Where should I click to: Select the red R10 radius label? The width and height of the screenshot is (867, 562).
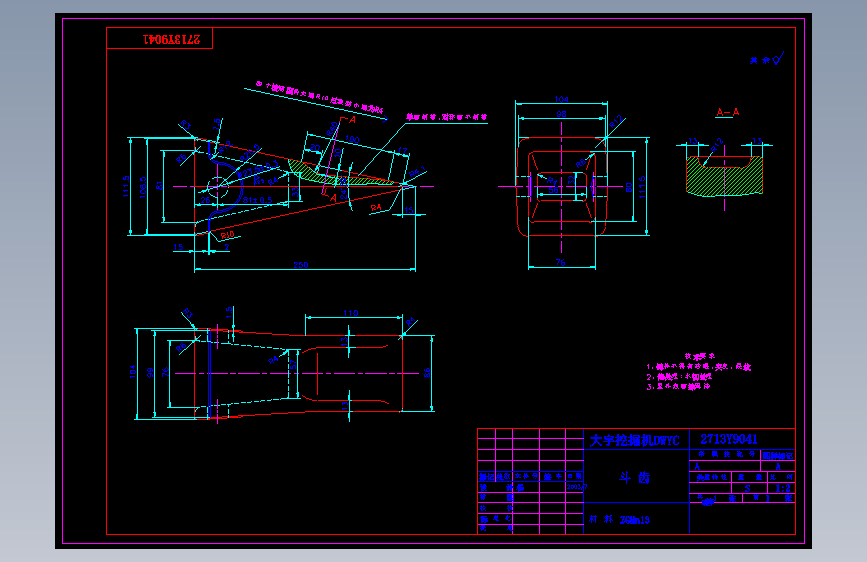click(227, 235)
